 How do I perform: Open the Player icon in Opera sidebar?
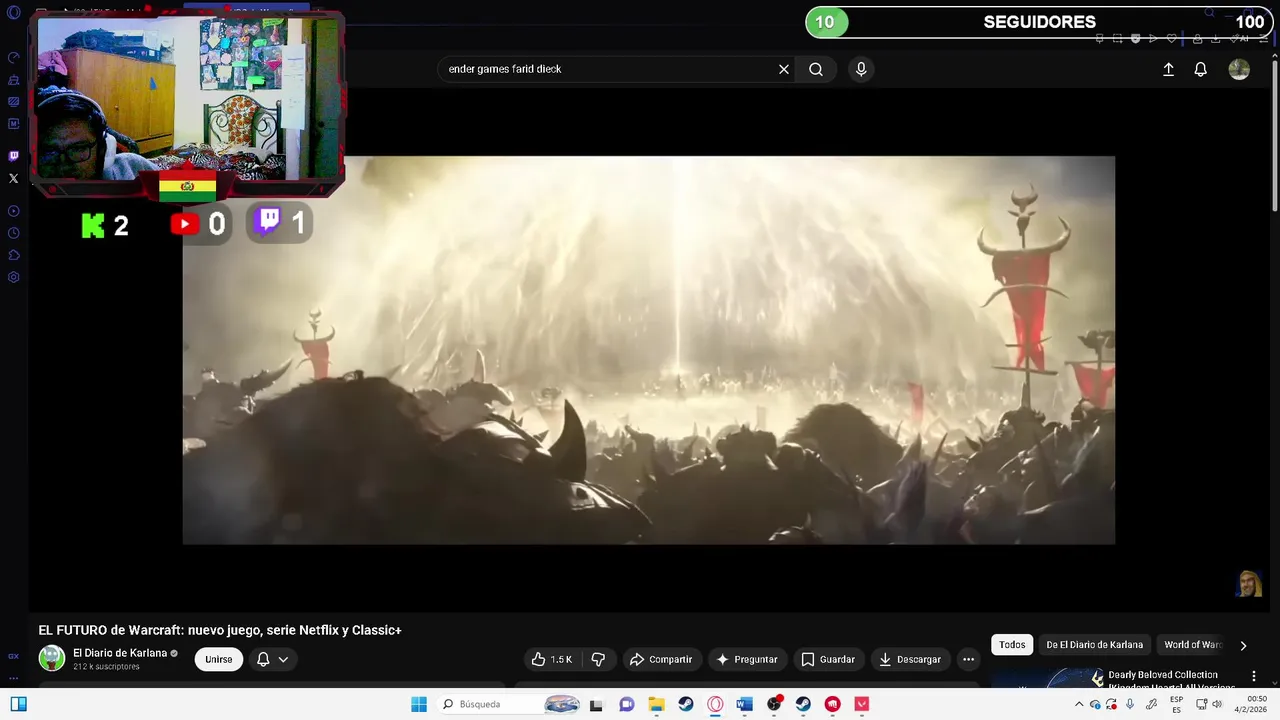pyautogui.click(x=14, y=211)
